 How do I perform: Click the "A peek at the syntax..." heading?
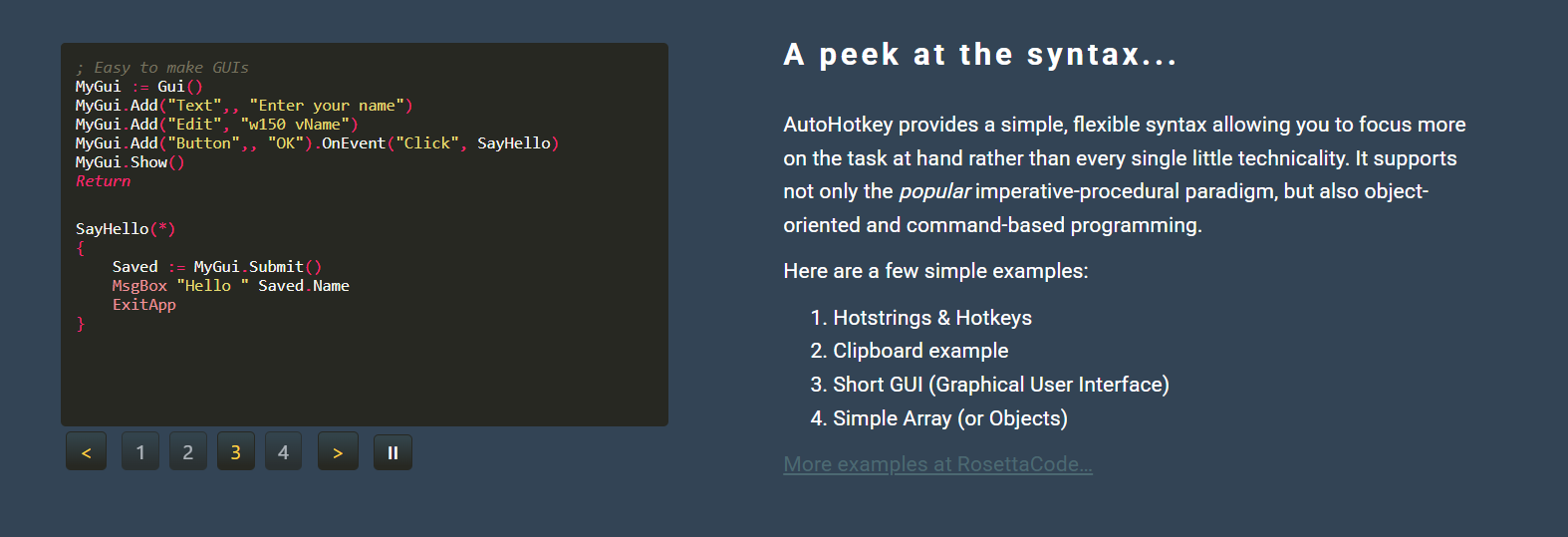click(980, 55)
